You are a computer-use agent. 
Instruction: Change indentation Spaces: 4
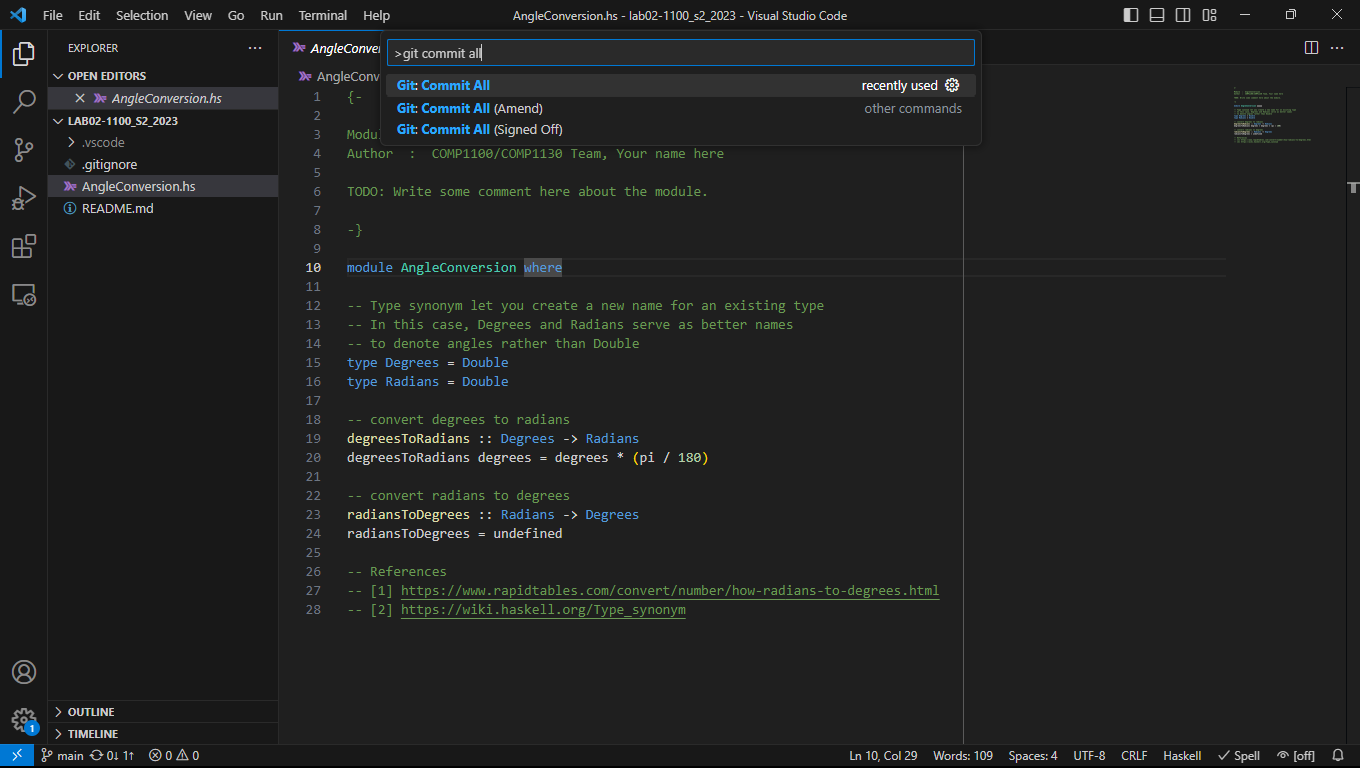point(1033,756)
